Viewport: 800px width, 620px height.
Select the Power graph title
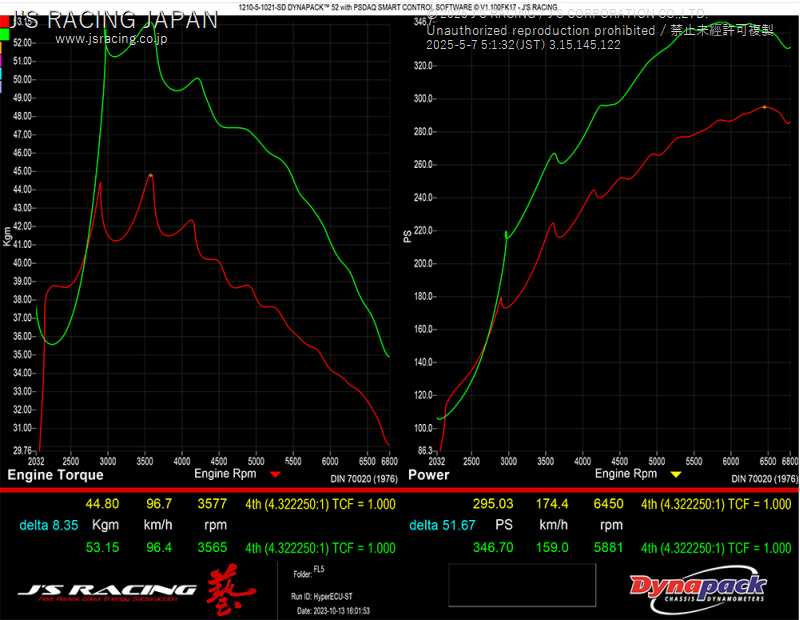[x=429, y=476]
